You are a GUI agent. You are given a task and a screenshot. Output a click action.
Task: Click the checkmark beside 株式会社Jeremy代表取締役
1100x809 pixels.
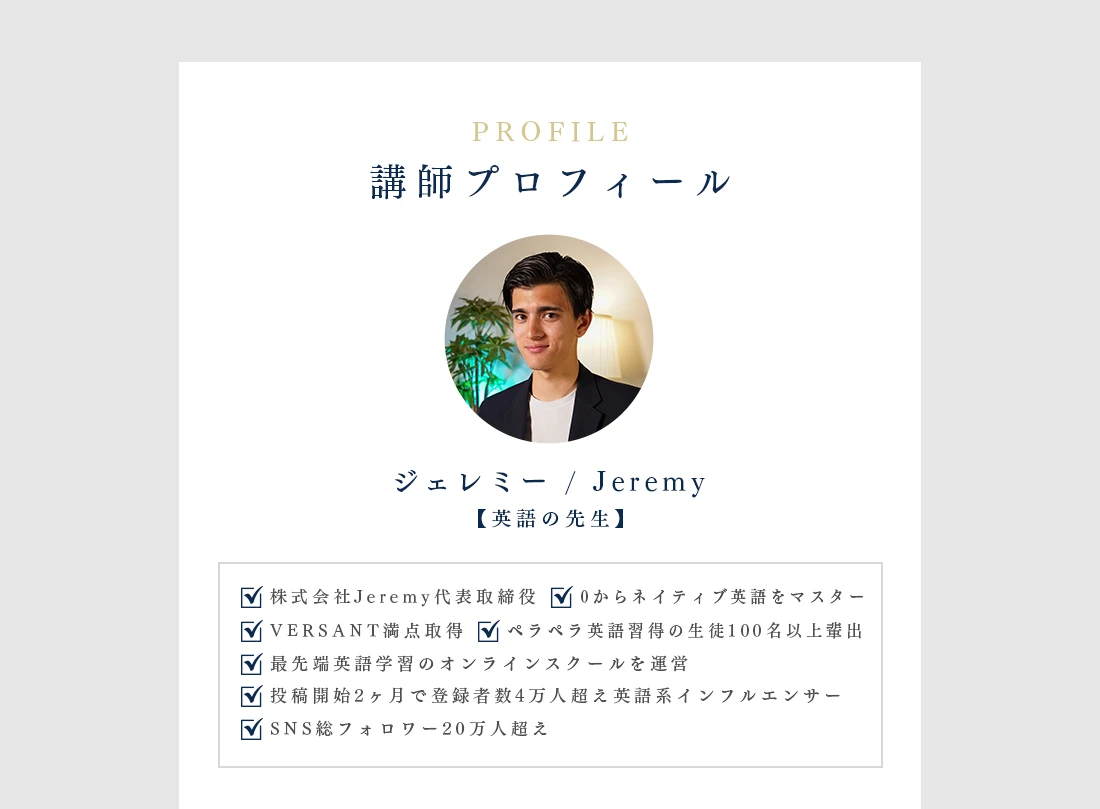coord(251,597)
